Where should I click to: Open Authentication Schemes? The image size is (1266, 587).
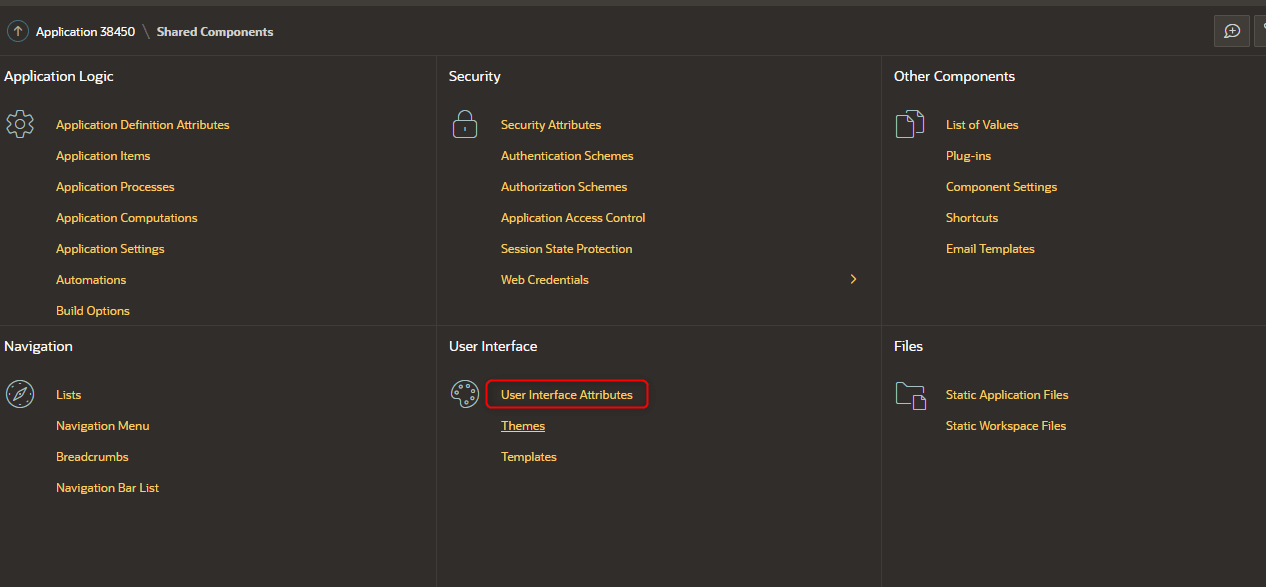566,155
